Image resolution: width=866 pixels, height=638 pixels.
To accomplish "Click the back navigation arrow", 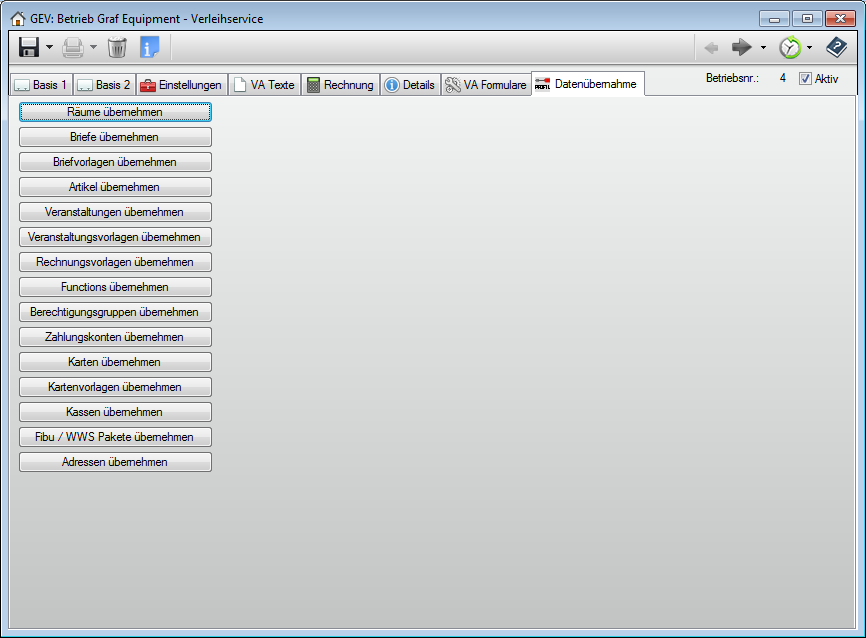I will pos(712,46).
